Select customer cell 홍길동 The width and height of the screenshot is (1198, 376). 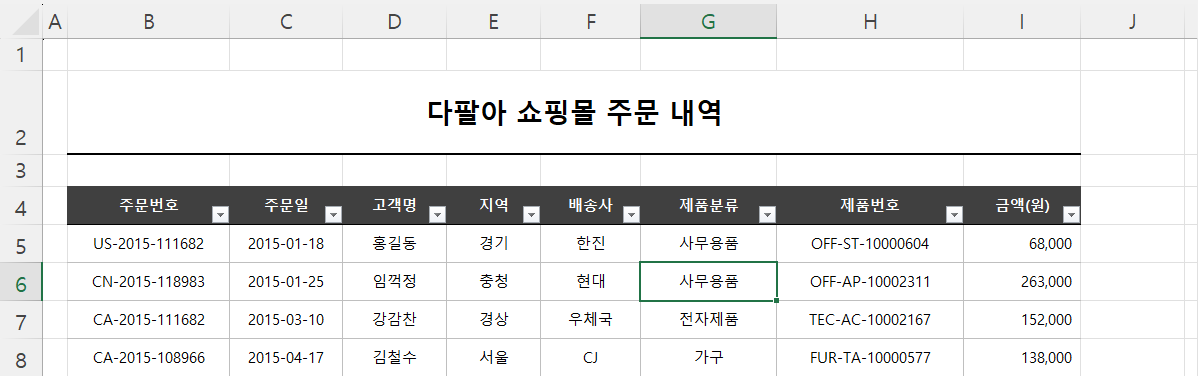point(394,244)
